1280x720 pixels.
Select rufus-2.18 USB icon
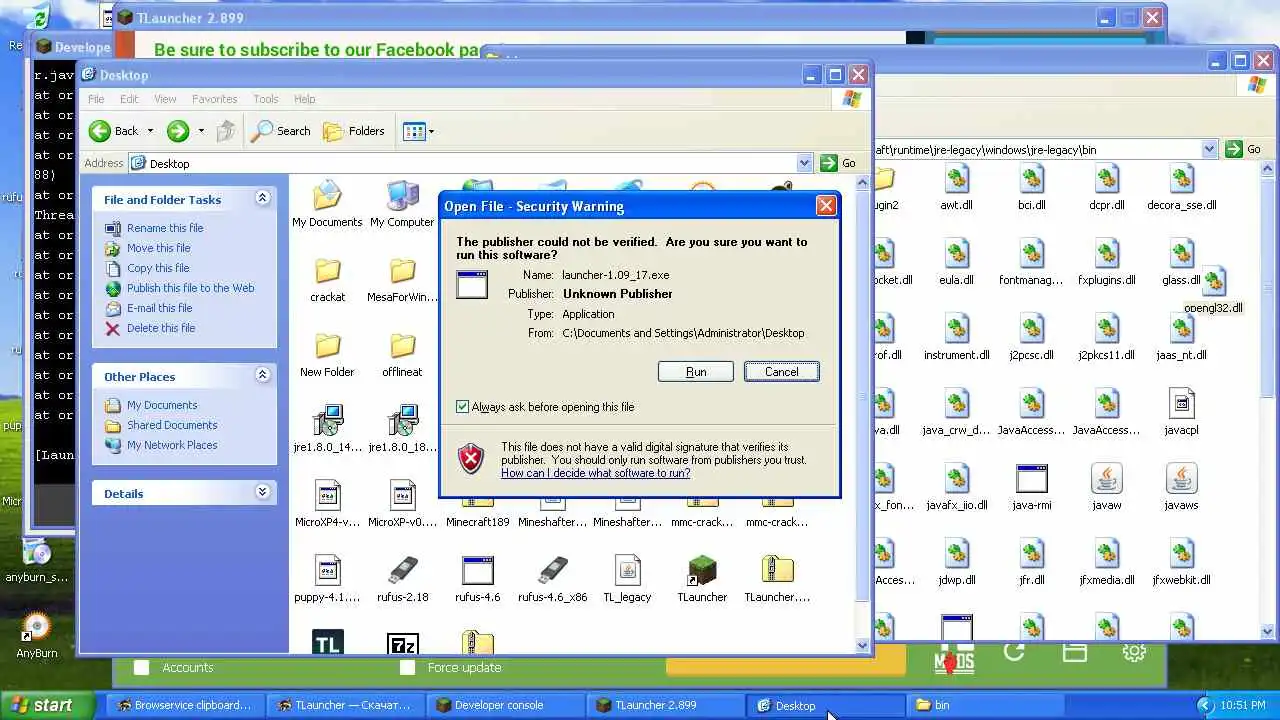[x=402, y=571]
